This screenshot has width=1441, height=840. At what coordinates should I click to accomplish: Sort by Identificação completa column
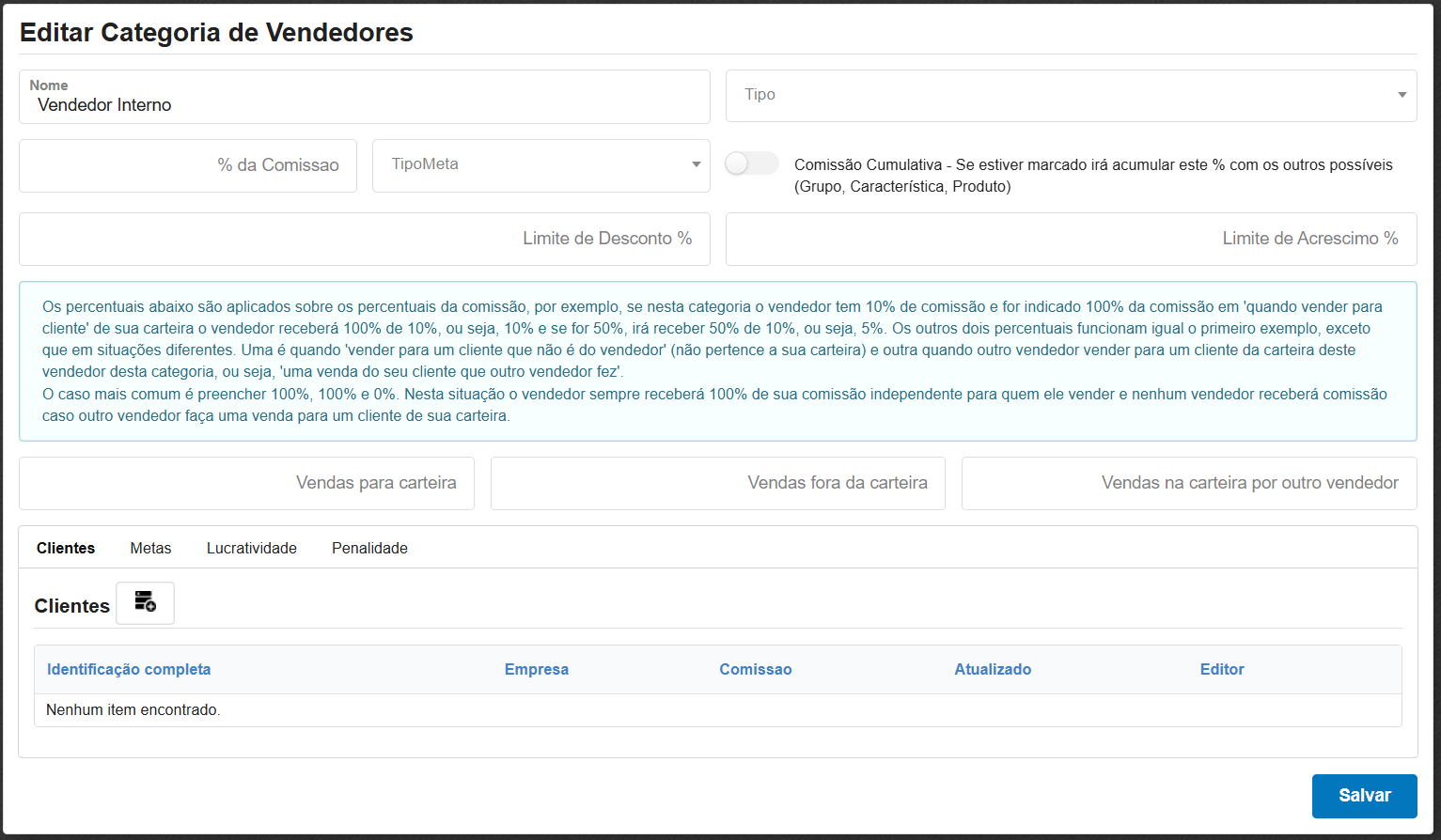[128, 669]
